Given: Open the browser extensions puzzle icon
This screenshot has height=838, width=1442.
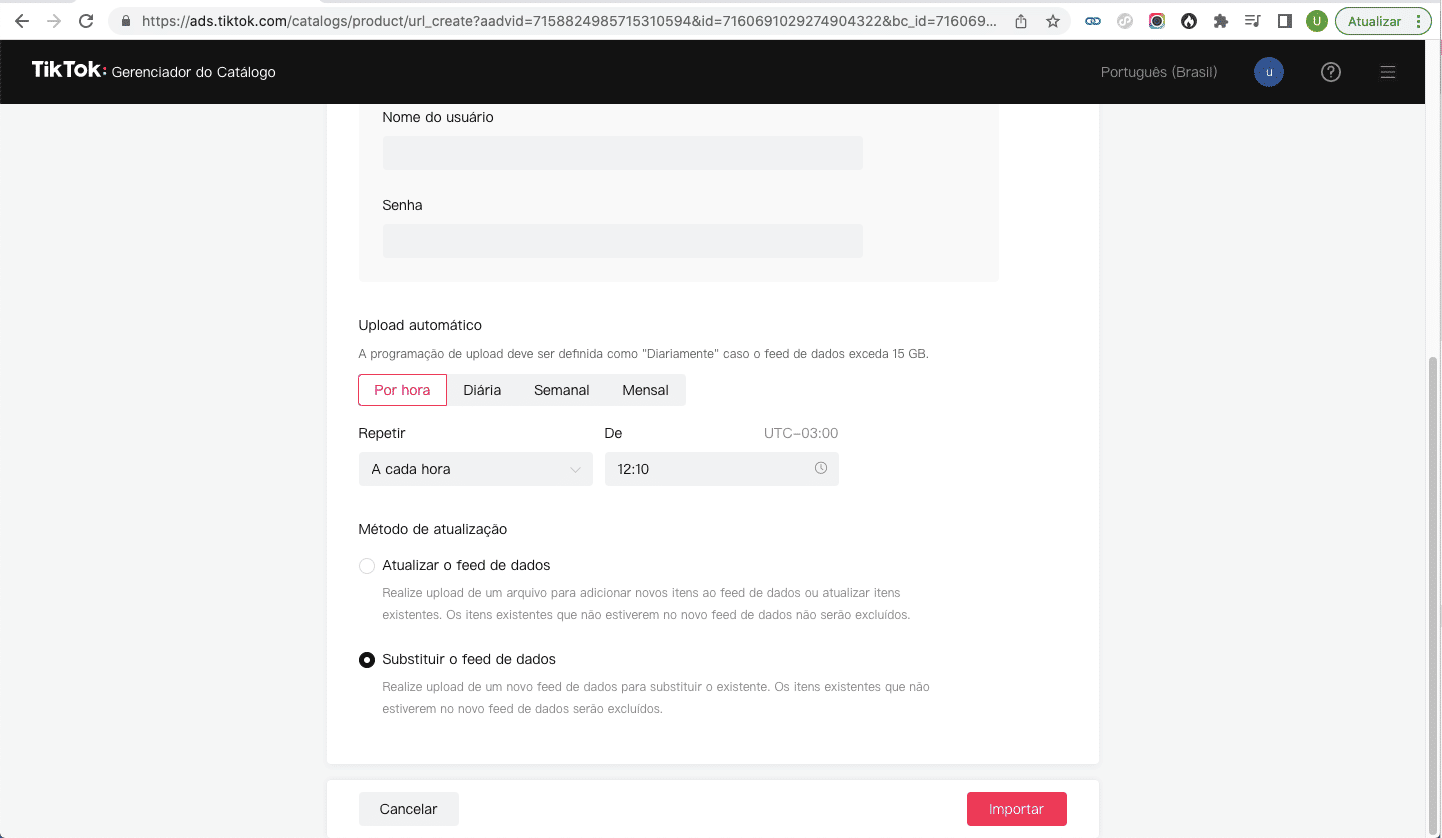Looking at the screenshot, I should 1220,21.
